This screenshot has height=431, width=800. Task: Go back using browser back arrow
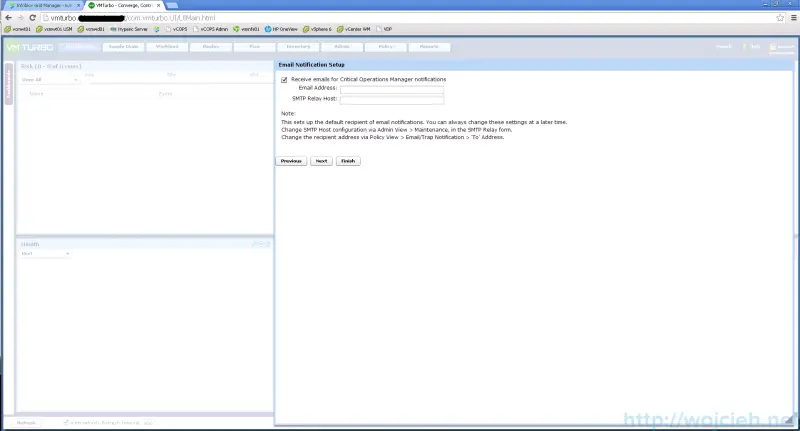coord(8,18)
